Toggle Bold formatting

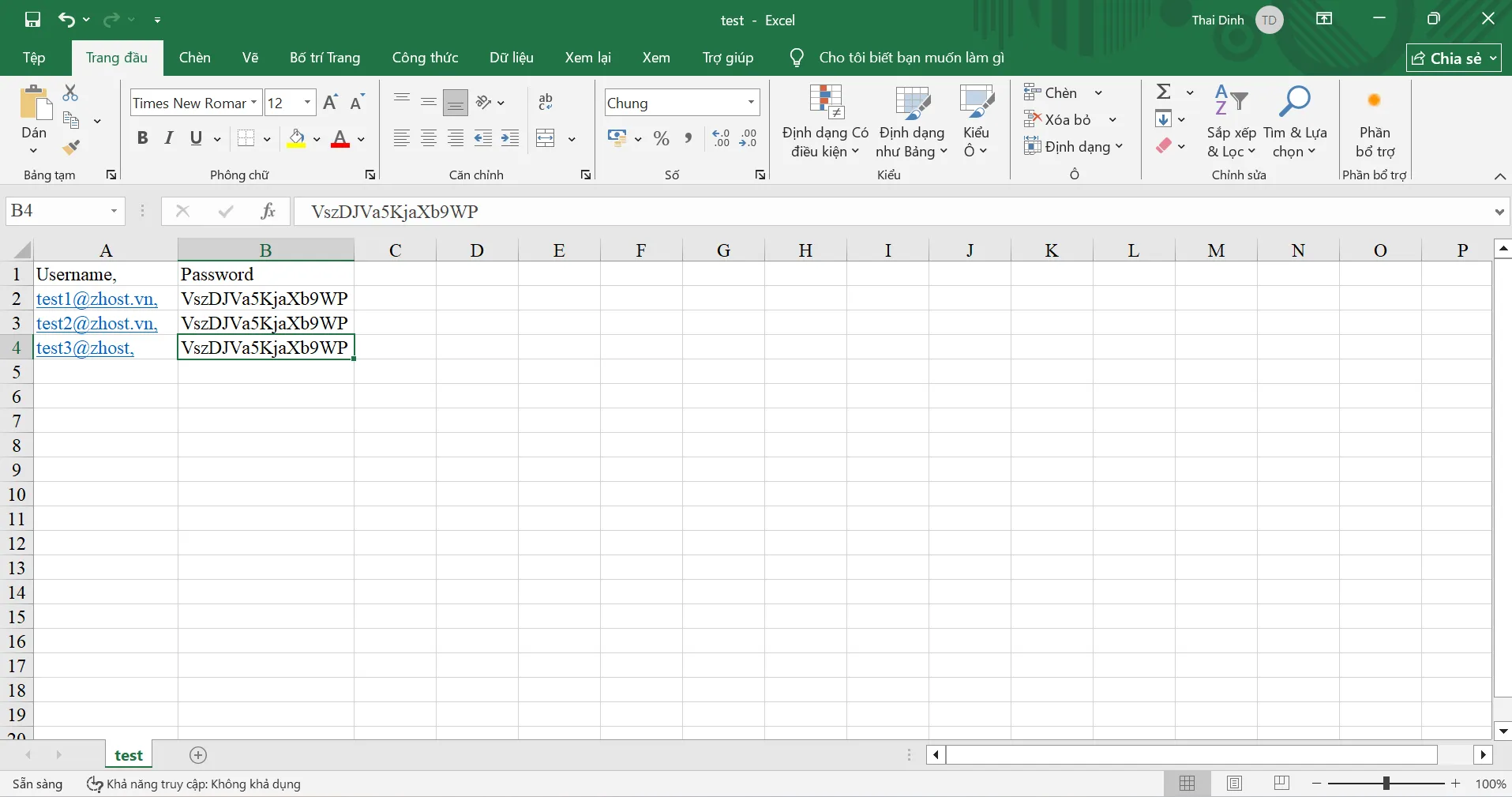142,139
